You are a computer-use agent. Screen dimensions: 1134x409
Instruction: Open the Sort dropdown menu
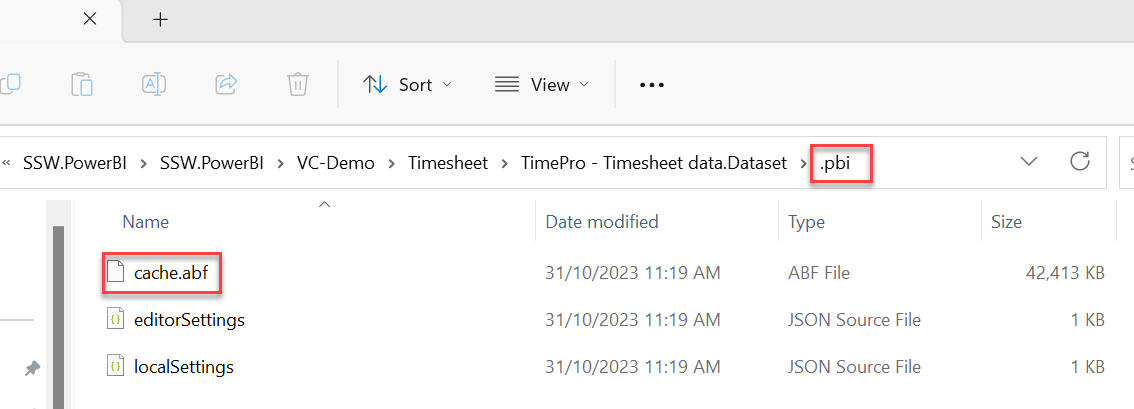407,85
